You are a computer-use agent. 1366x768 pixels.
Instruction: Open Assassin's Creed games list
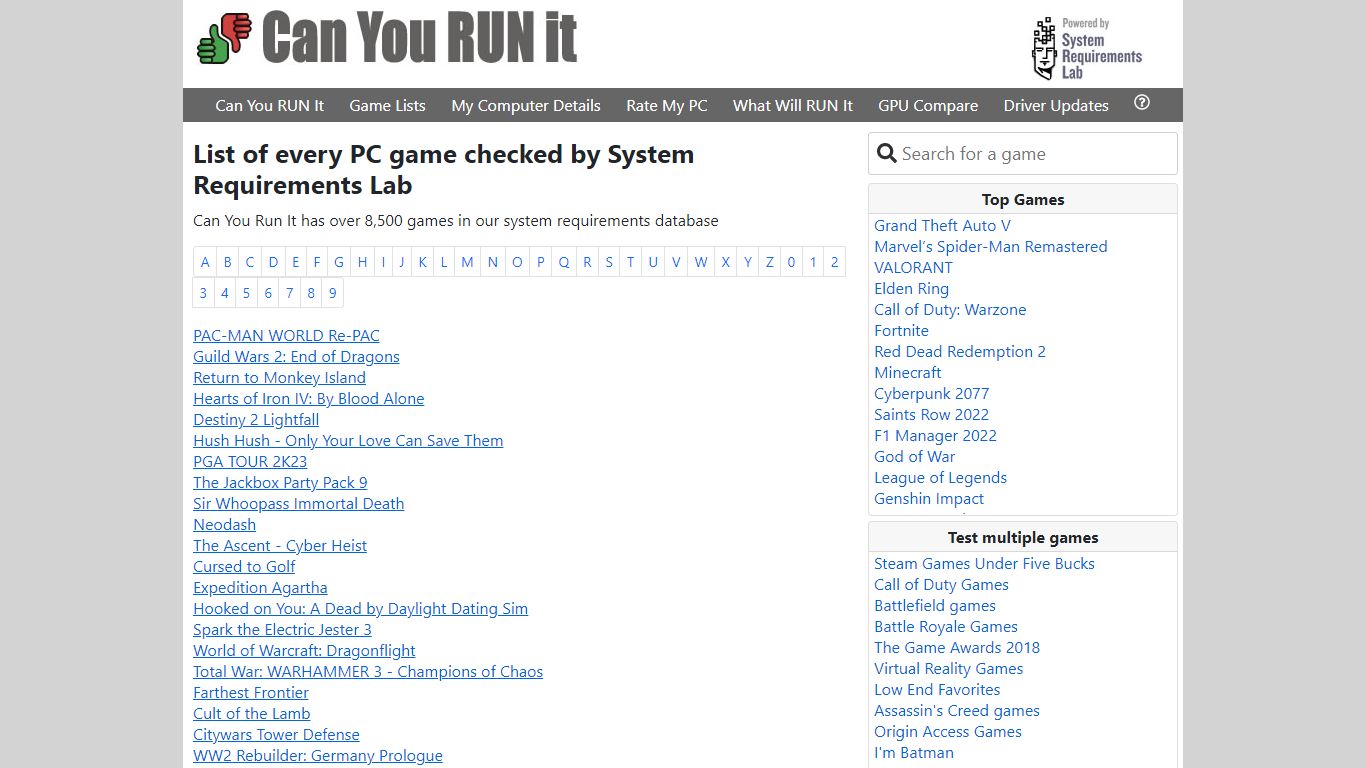pyautogui.click(x=957, y=710)
